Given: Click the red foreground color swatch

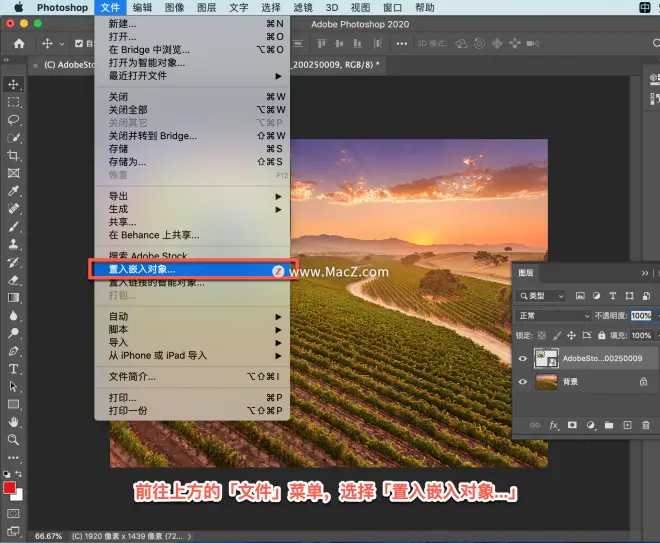Looking at the screenshot, I should tap(9, 488).
